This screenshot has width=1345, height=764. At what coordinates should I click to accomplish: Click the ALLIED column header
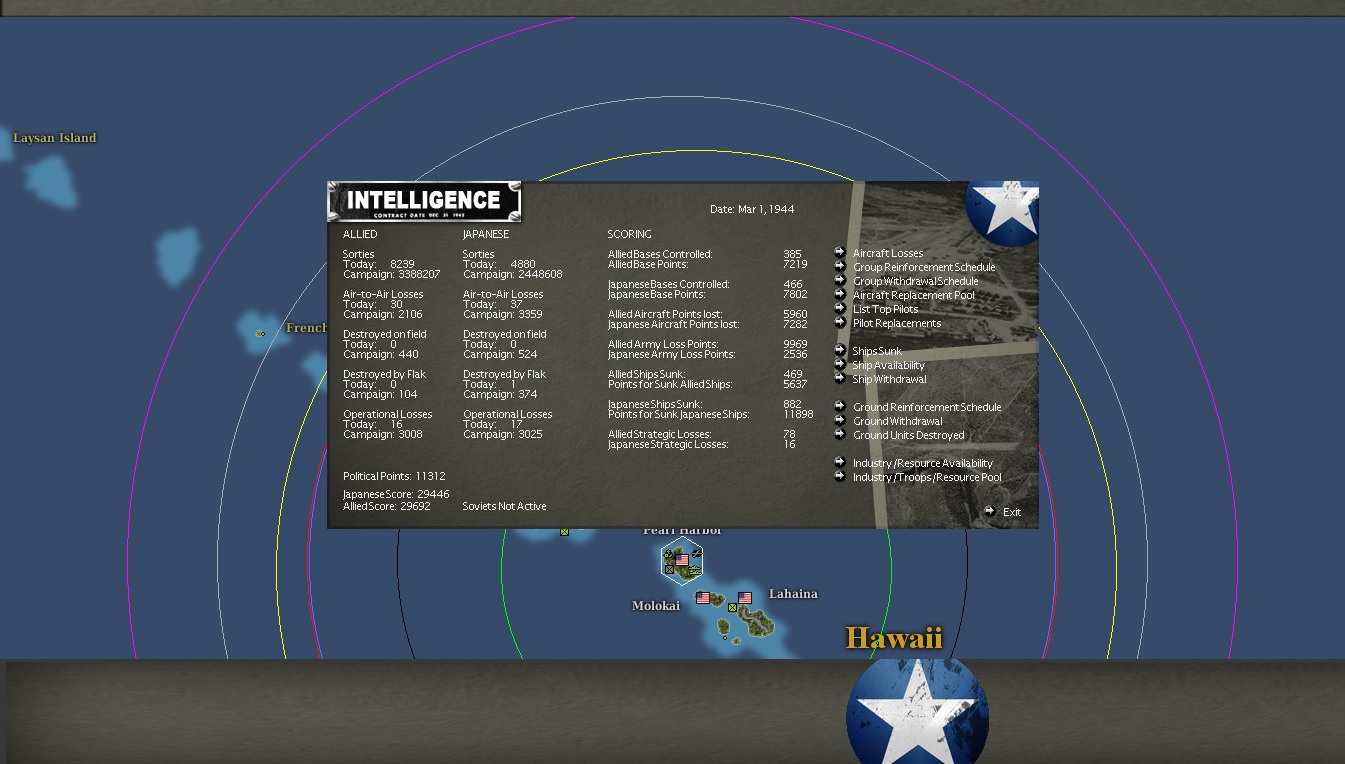(x=360, y=234)
